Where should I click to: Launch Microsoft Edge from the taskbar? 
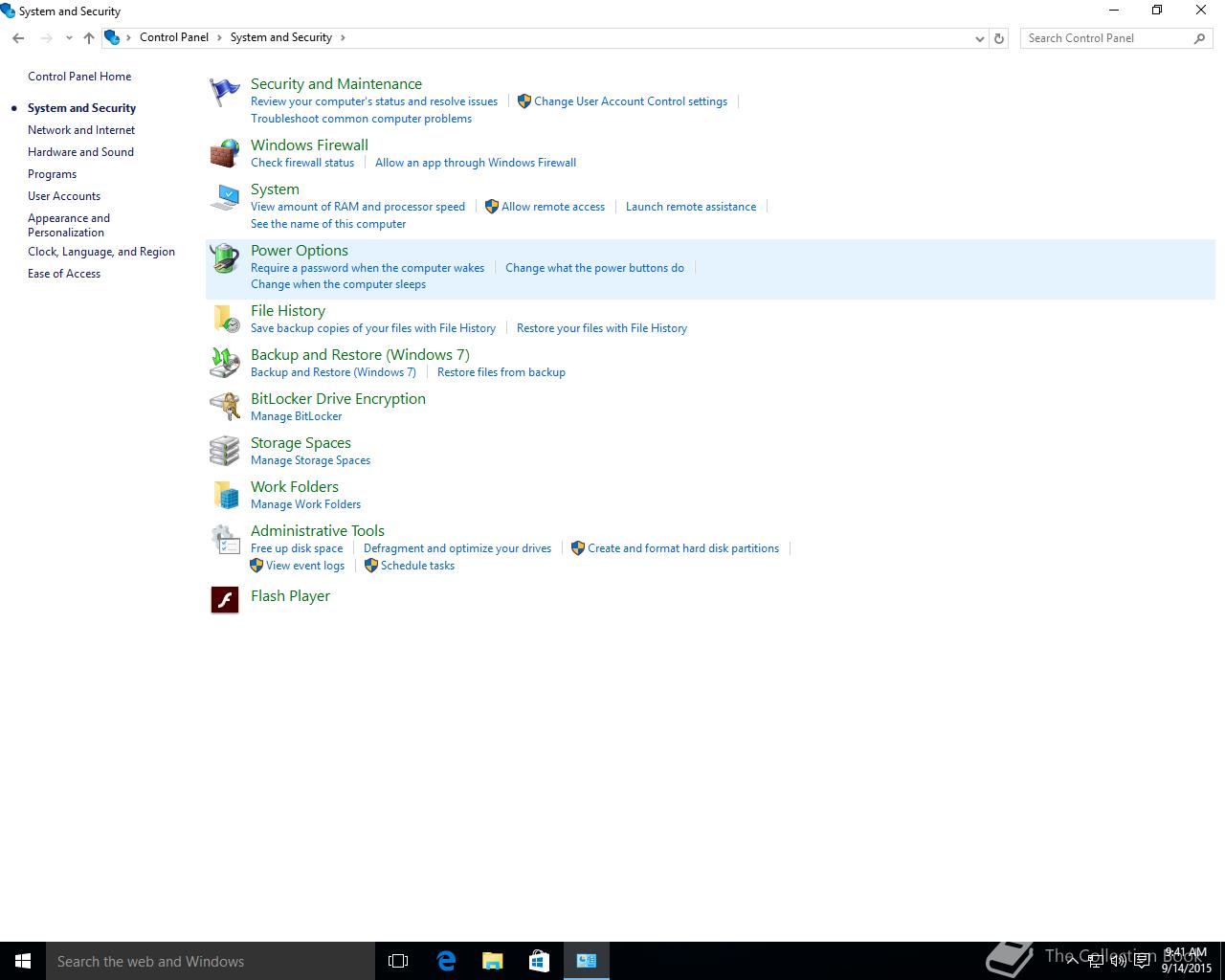click(x=446, y=961)
